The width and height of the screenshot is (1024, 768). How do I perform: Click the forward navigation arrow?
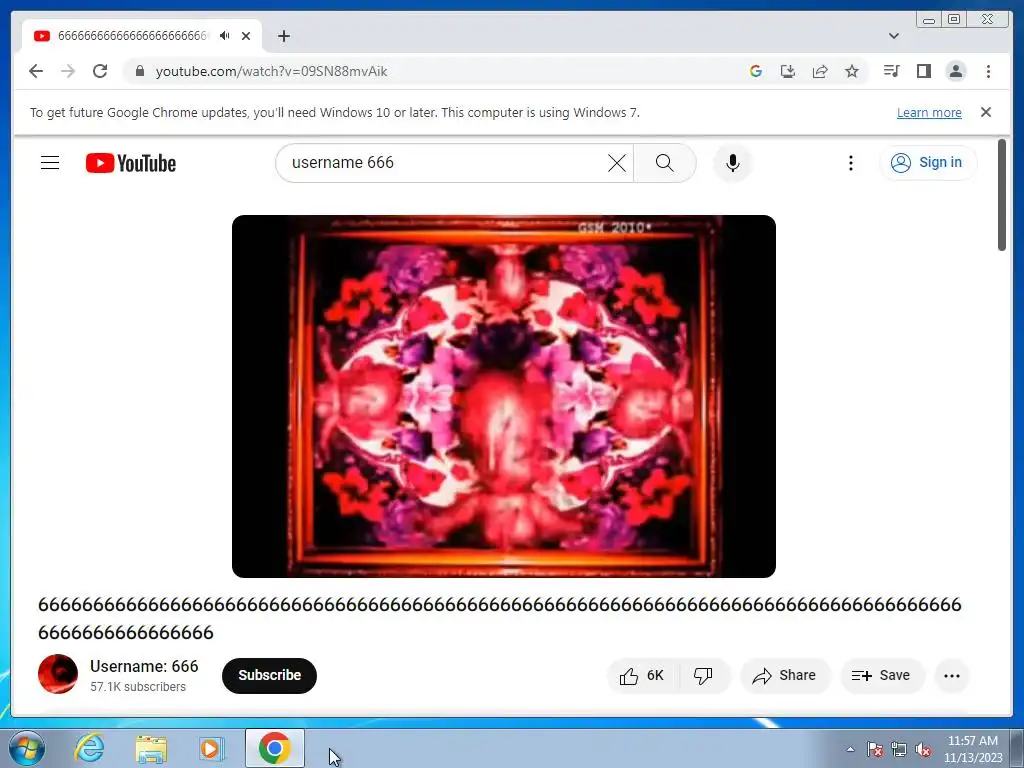click(x=68, y=71)
